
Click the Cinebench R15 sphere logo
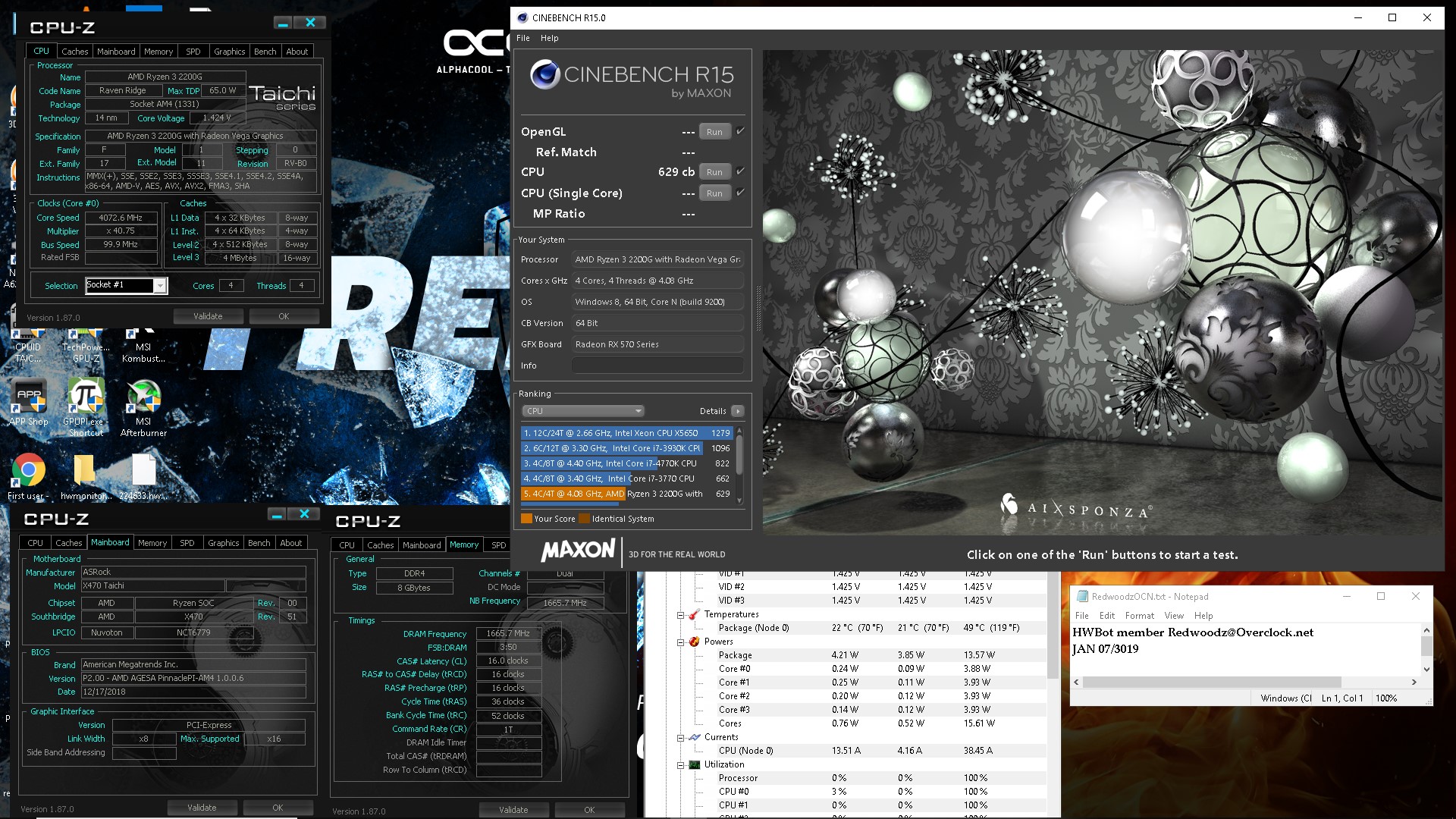(545, 75)
